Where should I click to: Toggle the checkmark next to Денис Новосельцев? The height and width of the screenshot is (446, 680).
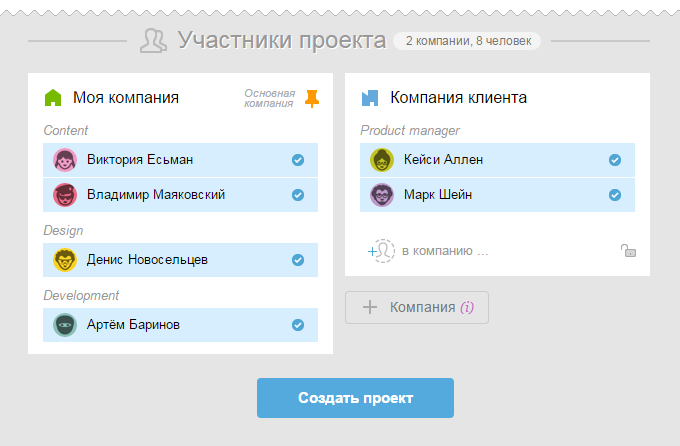pyautogui.click(x=298, y=260)
